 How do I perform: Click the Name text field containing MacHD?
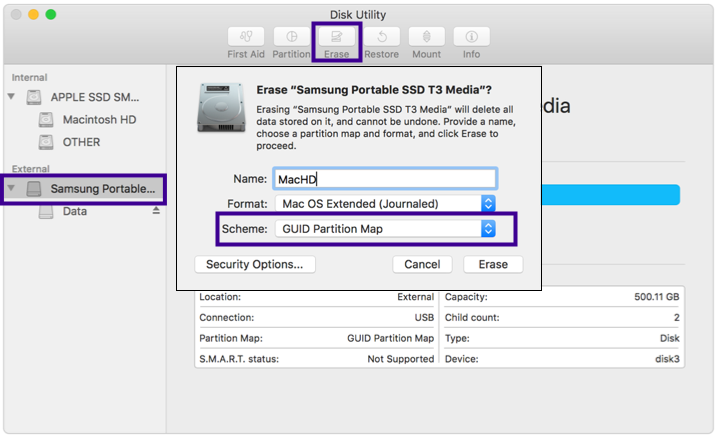coord(384,179)
